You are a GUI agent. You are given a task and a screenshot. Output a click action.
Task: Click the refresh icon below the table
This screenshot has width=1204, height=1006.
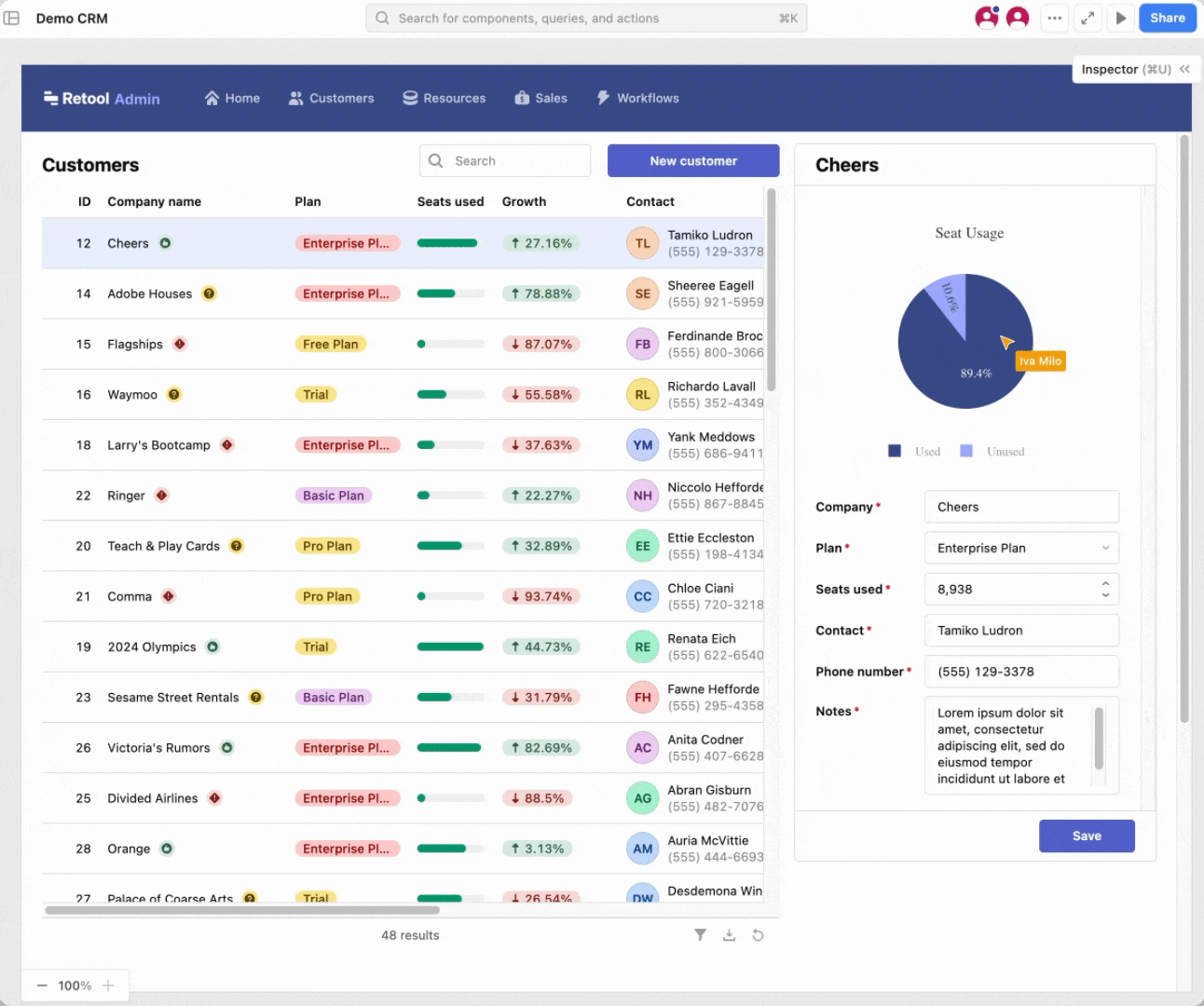(758, 935)
